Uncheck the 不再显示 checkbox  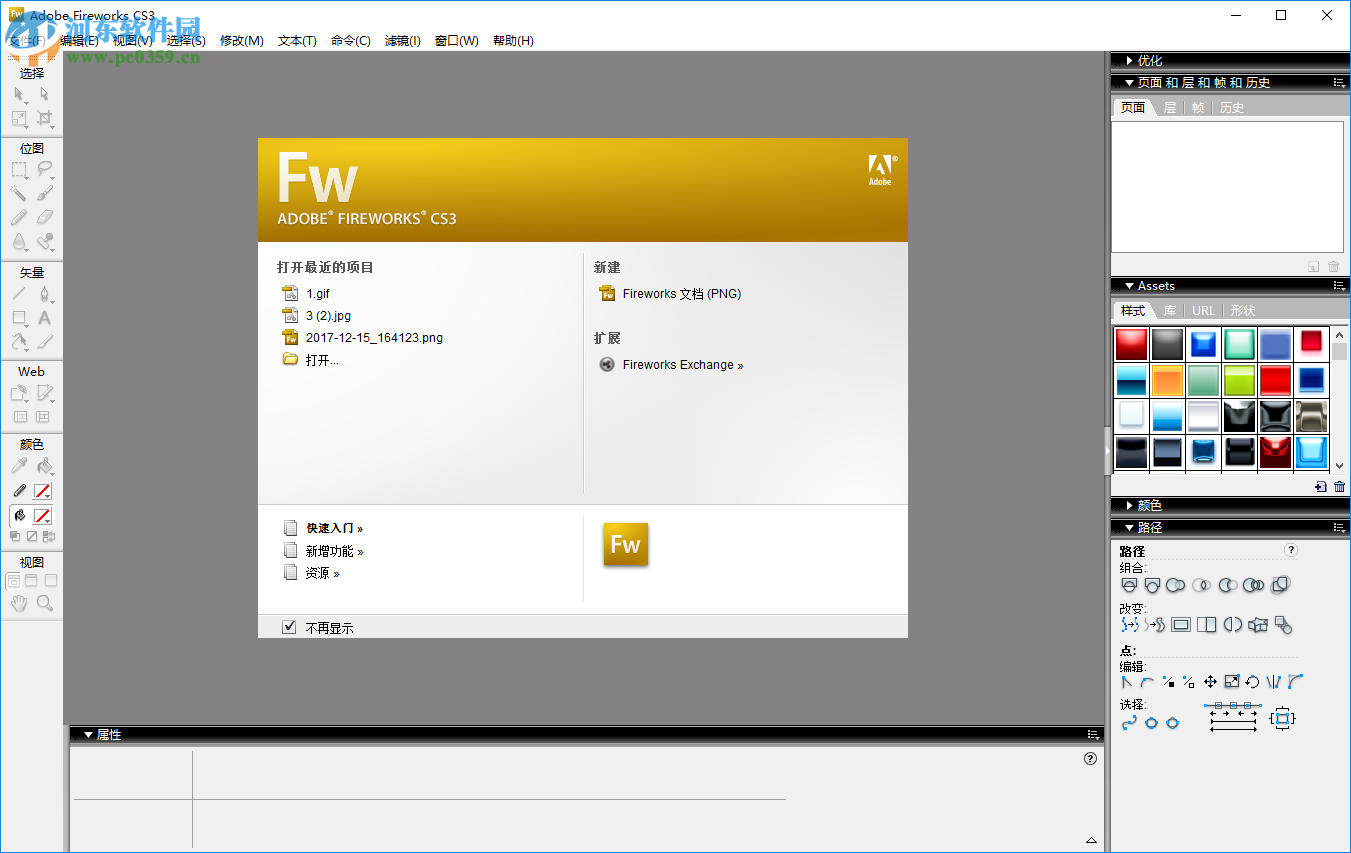coord(289,627)
